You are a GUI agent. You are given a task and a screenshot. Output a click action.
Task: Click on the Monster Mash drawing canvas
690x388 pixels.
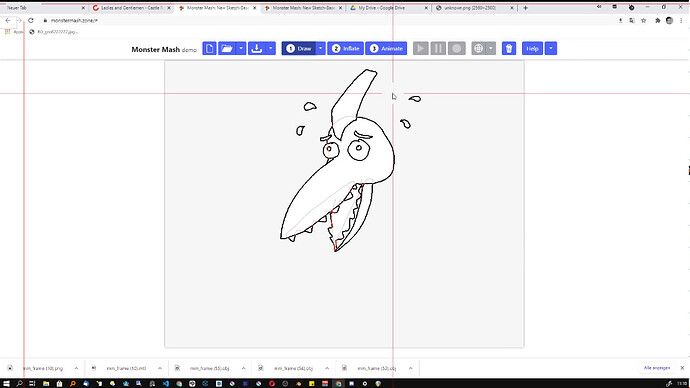coord(344,204)
